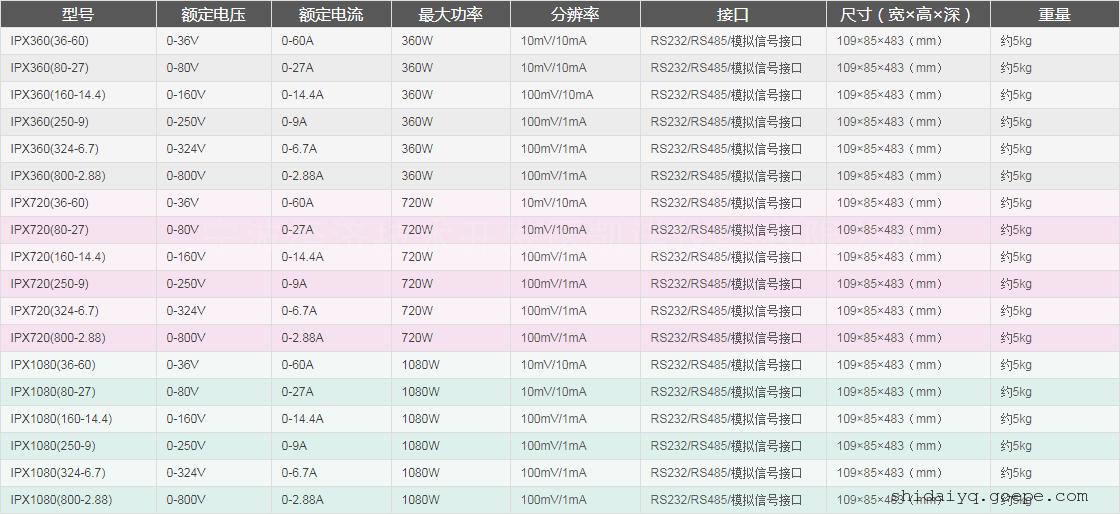Screen dimensions: 1120x514
Task: Select 0-9A current in IPX360(250-9) row
Action: point(294,122)
